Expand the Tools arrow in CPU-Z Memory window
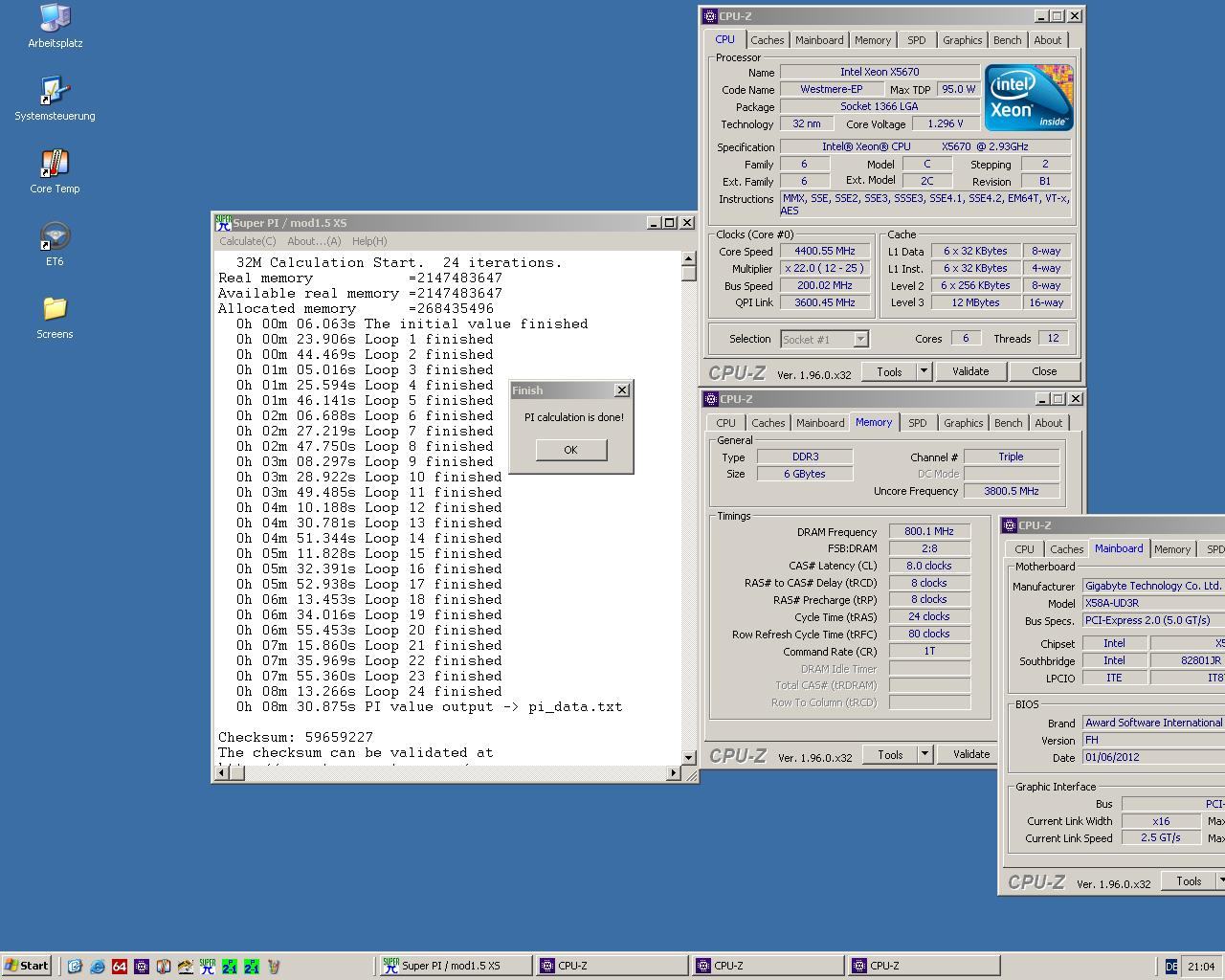 tap(924, 754)
